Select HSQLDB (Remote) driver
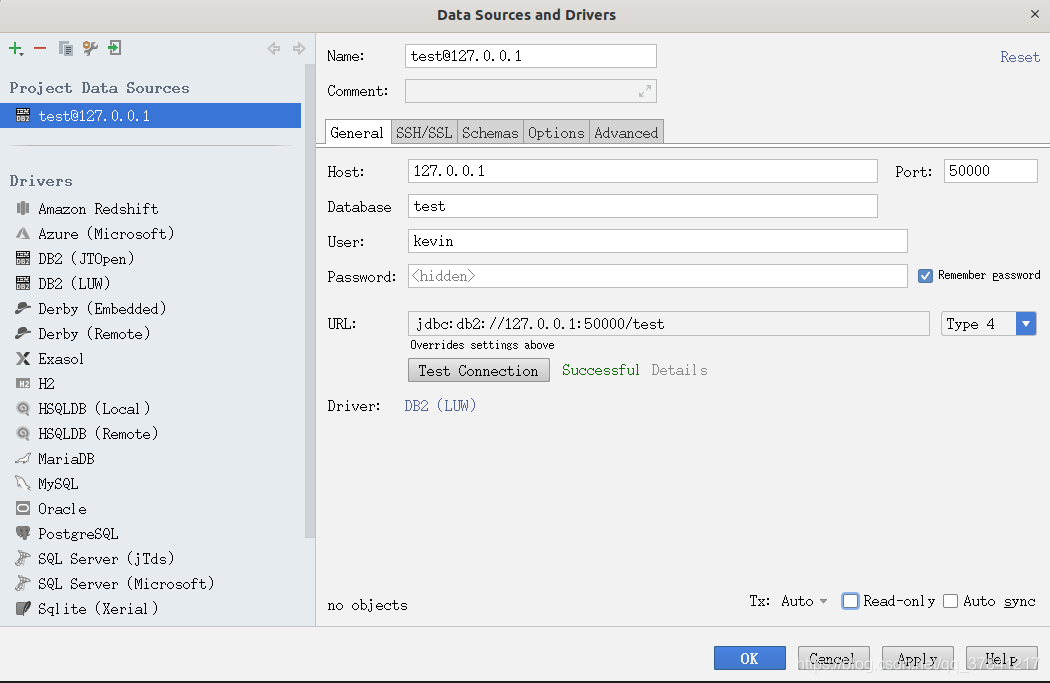 [87, 434]
